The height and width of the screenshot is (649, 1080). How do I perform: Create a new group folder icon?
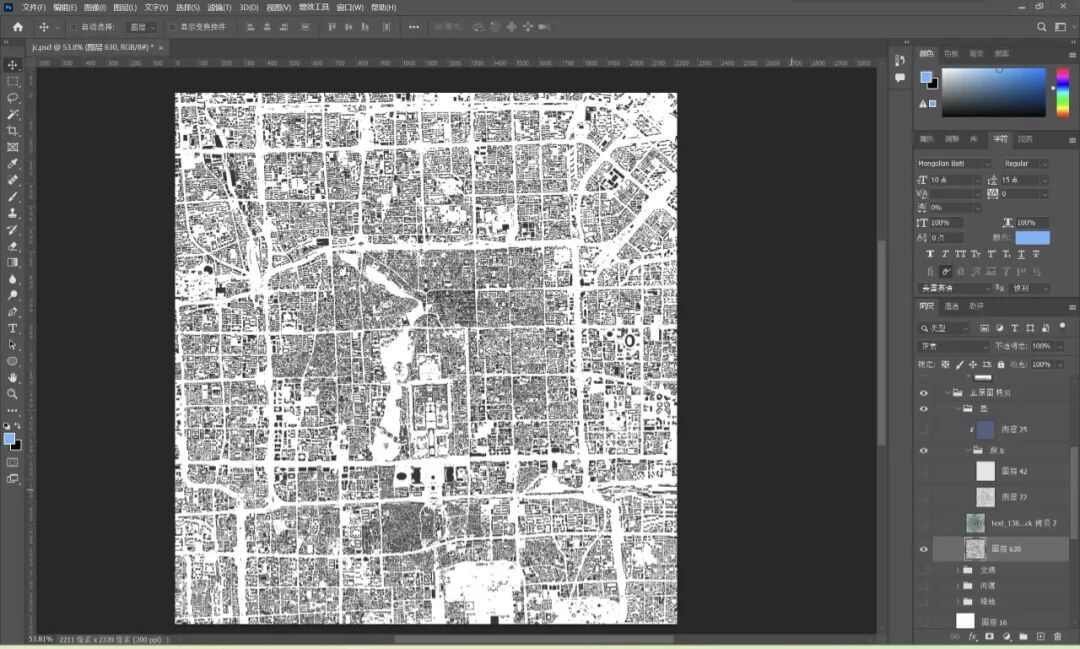coord(1024,637)
